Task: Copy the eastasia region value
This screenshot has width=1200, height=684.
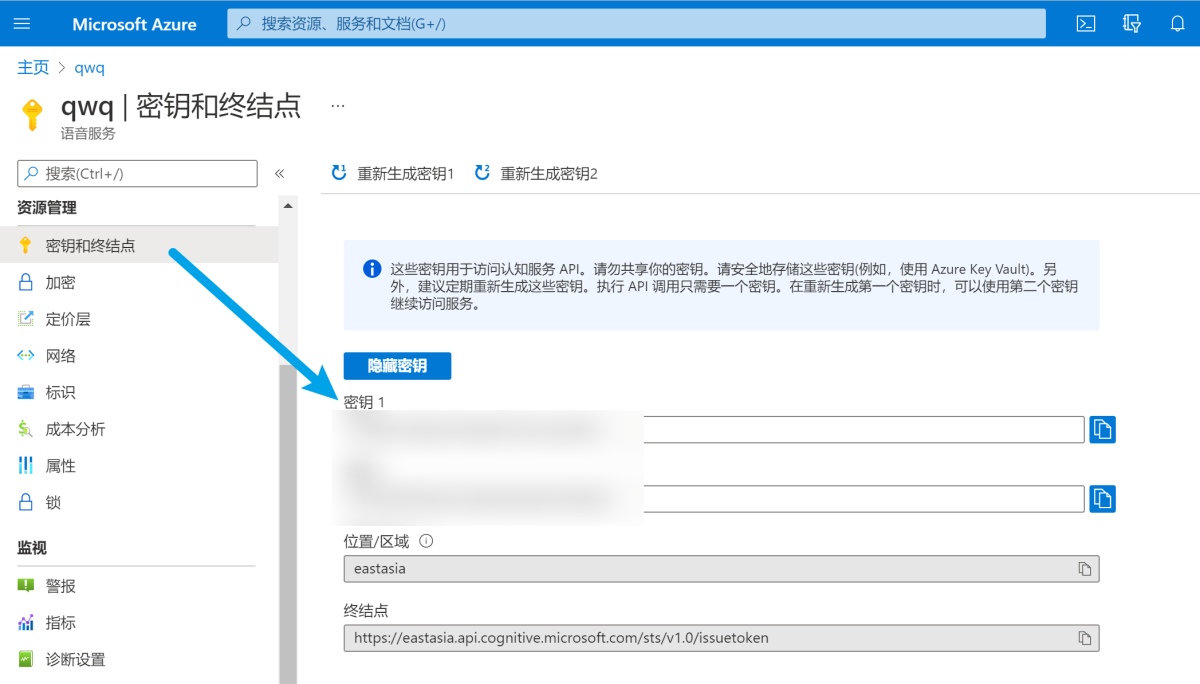Action: [x=1084, y=568]
